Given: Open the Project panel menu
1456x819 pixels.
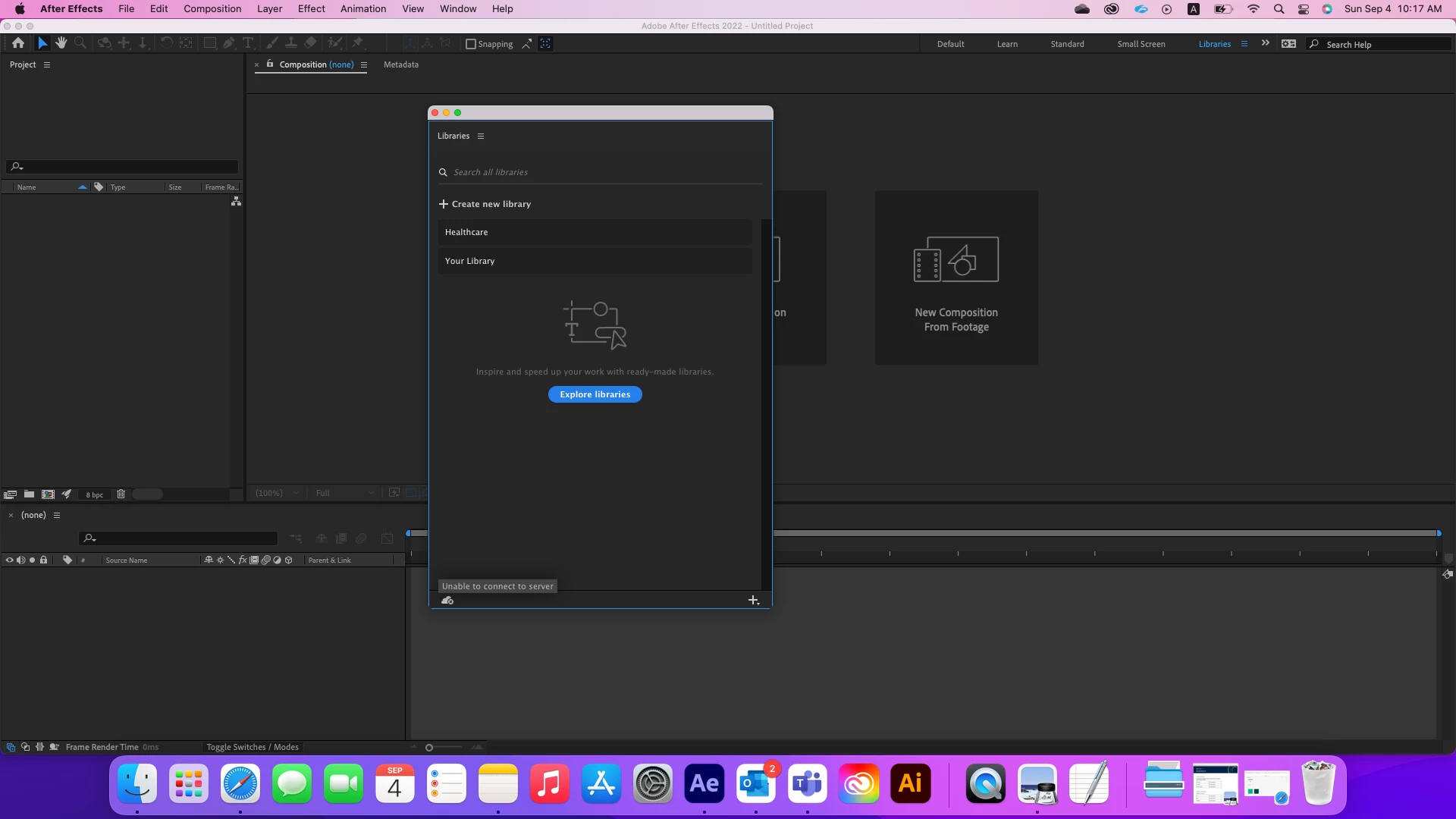Looking at the screenshot, I should [47, 65].
